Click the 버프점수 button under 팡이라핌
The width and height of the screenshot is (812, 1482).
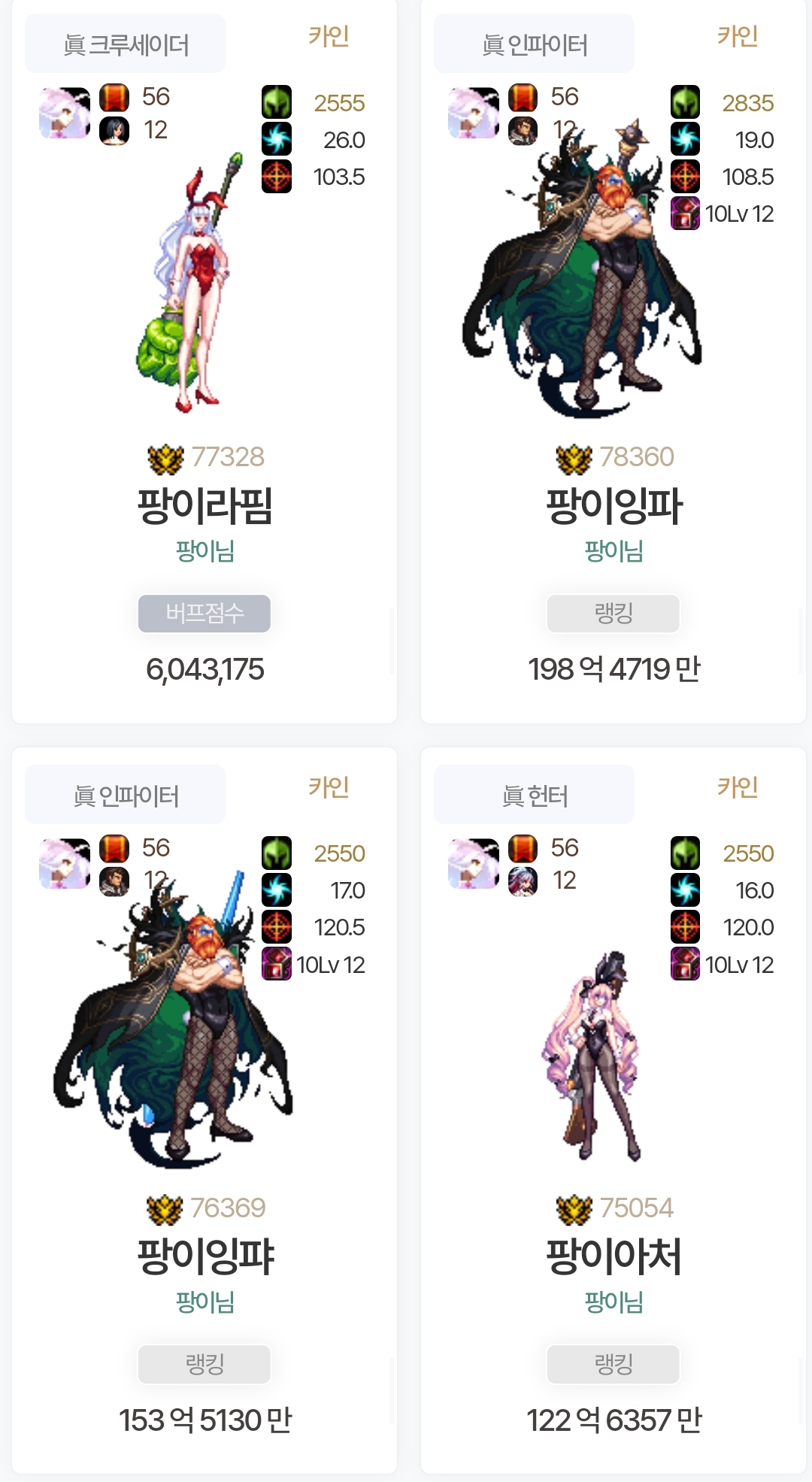[x=205, y=614]
